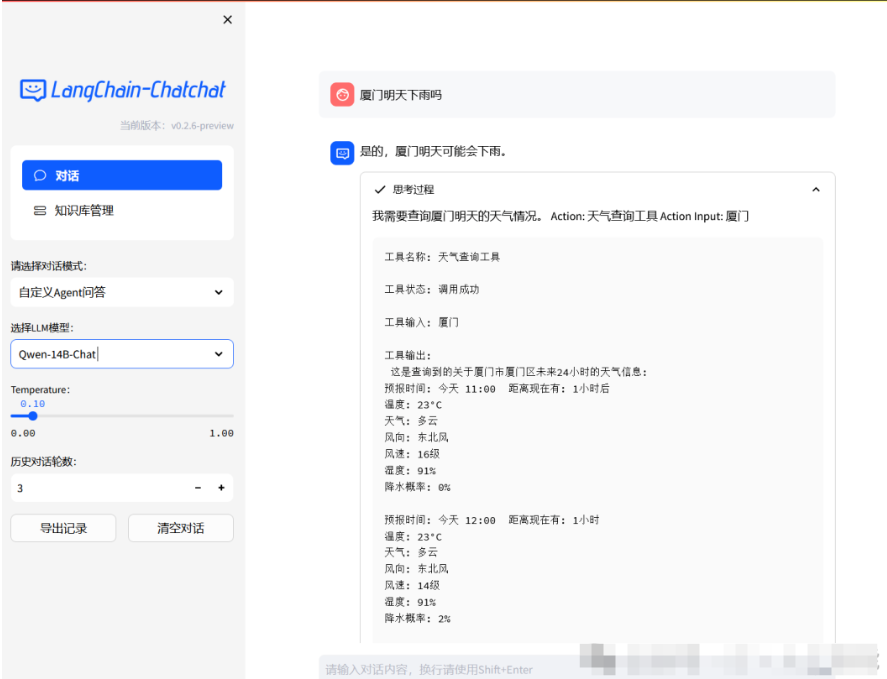Select the 对话 menu item

[x=122, y=175]
